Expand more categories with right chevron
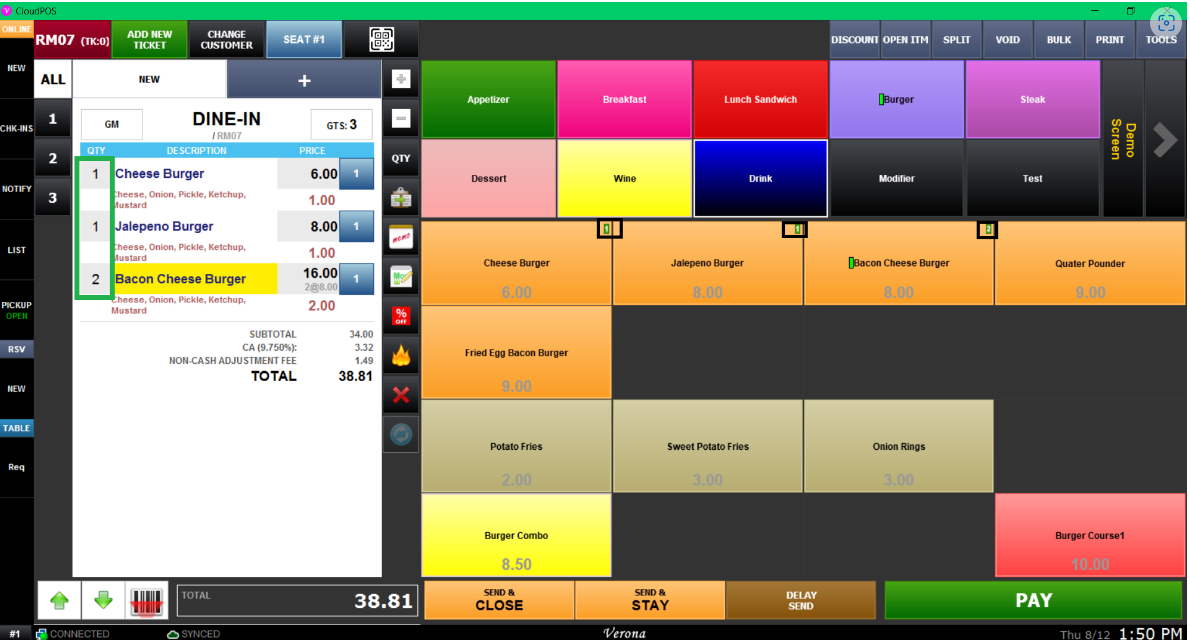1190x643 pixels. tap(1165, 140)
